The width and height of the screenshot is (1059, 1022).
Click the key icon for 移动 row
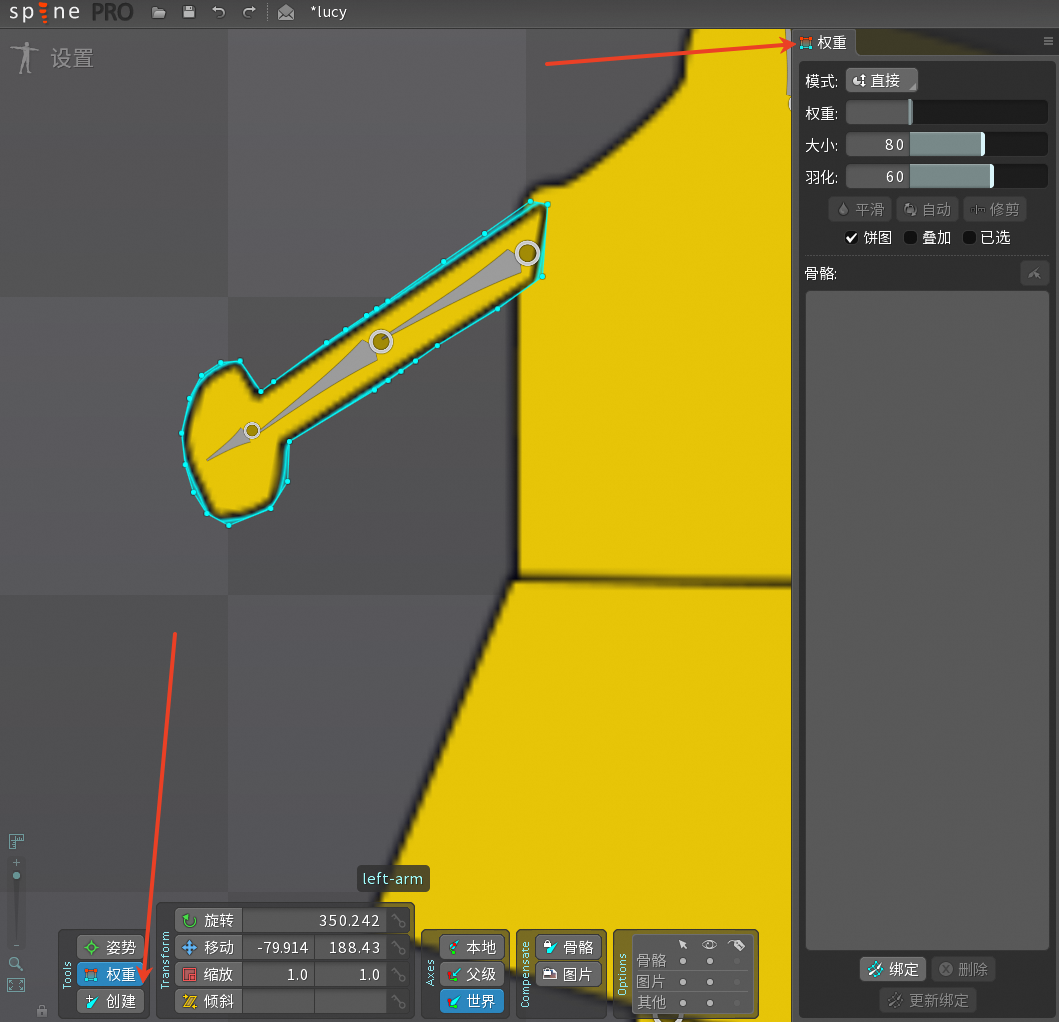[399, 947]
